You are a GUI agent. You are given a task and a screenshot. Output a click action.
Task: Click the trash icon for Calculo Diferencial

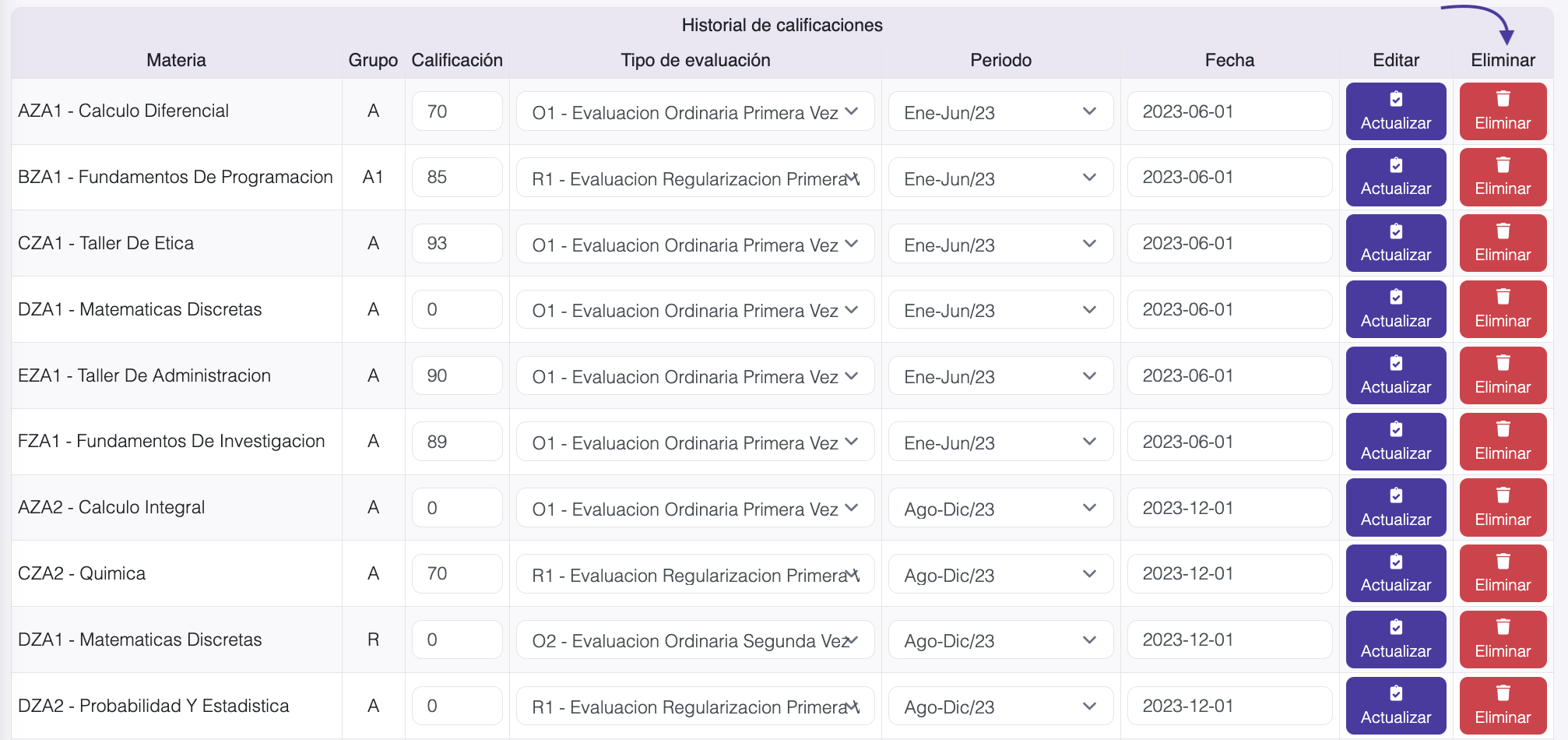(1503, 99)
